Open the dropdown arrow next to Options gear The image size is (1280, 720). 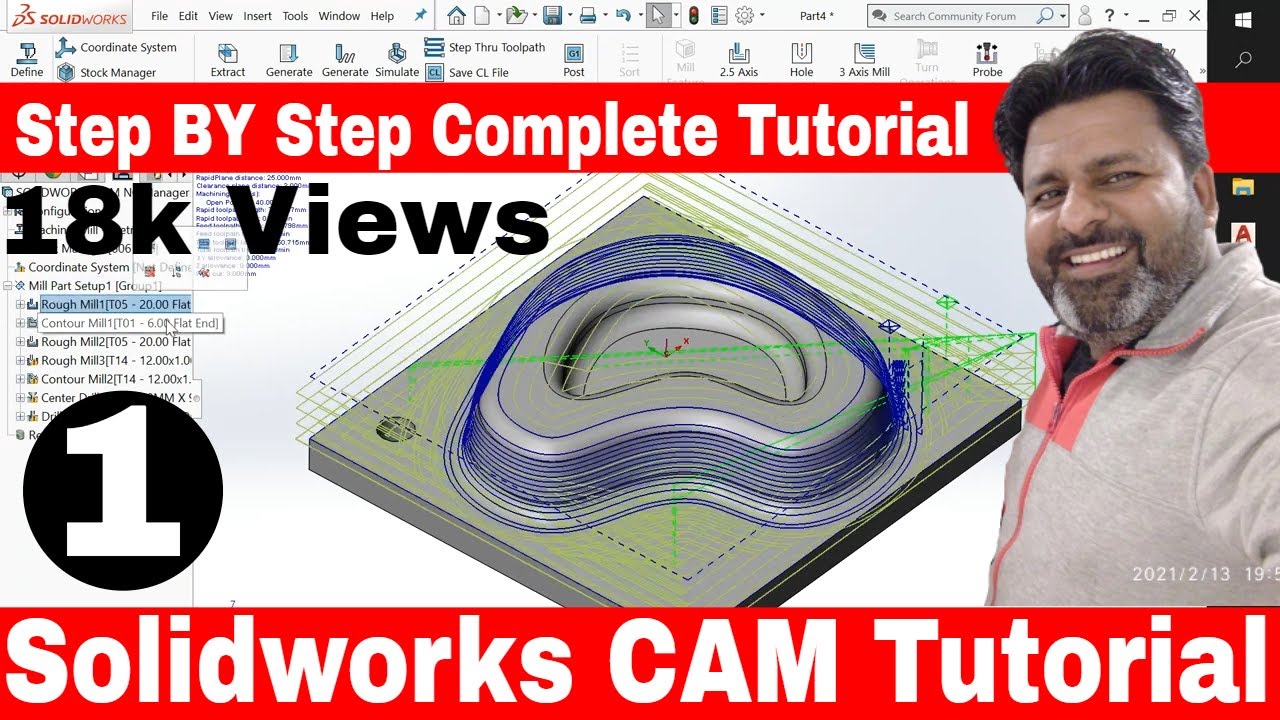(761, 16)
